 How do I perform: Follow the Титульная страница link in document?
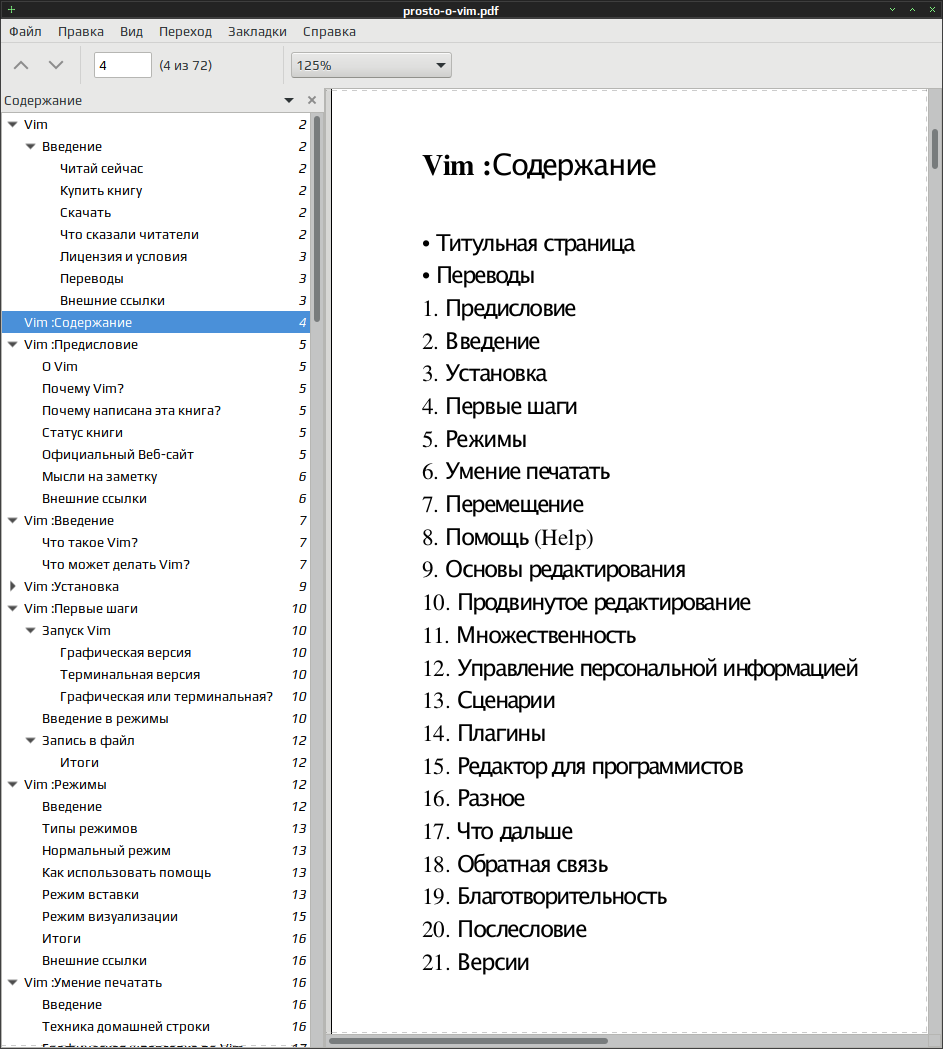(535, 244)
